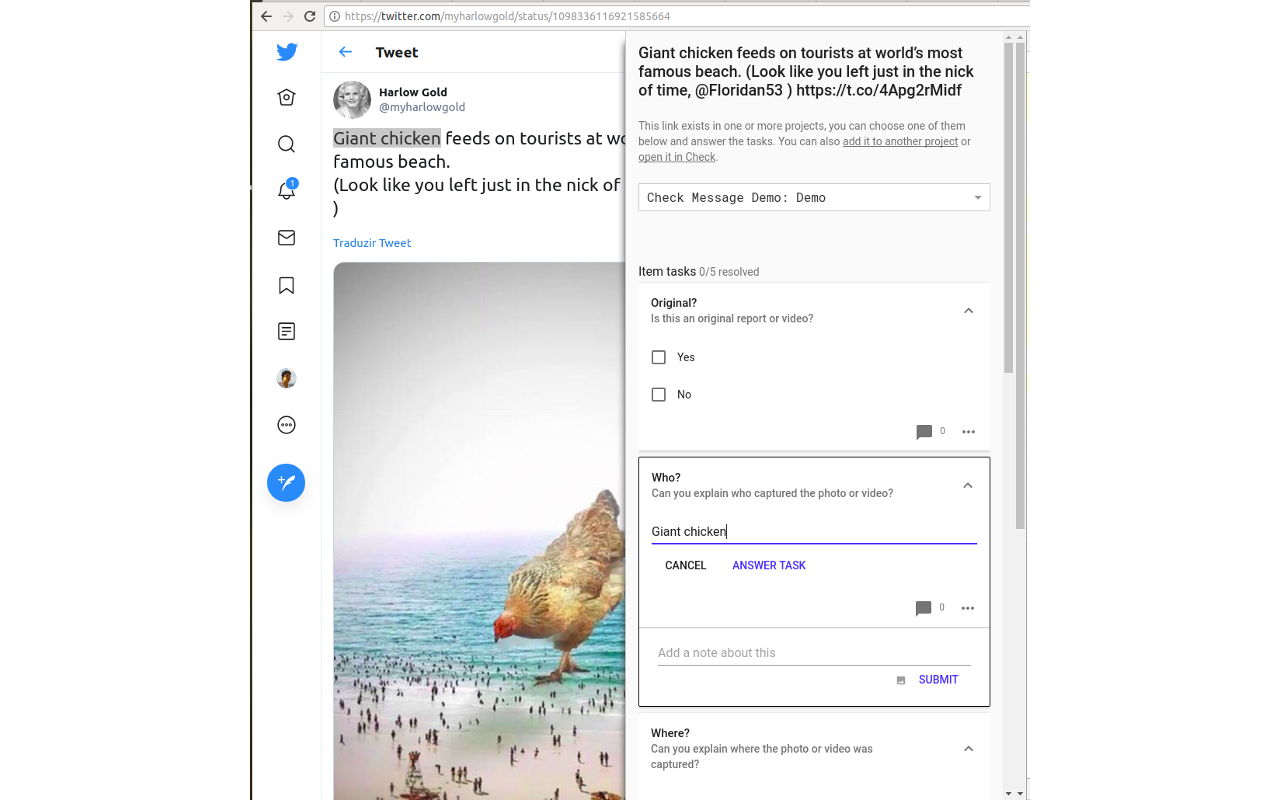Screen dimensions: 1280x800
Task: Click the 'add it to another project' link
Action: coord(900,142)
